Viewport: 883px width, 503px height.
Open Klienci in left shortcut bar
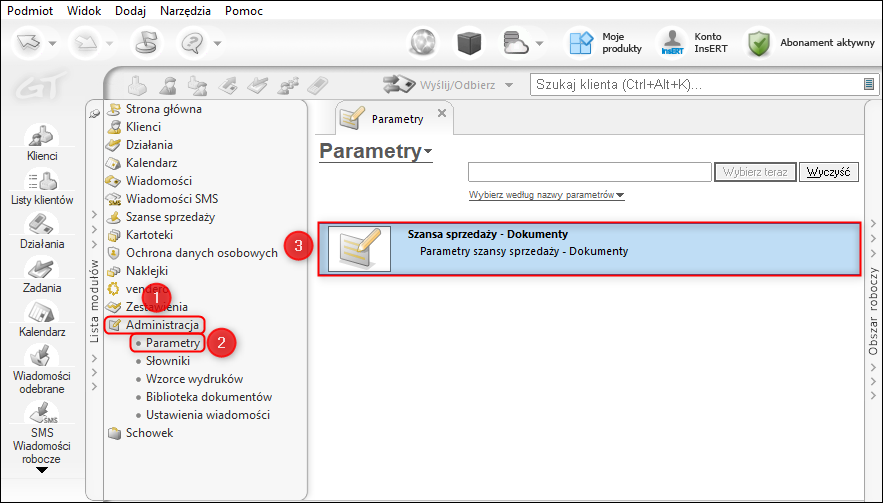(x=42, y=143)
